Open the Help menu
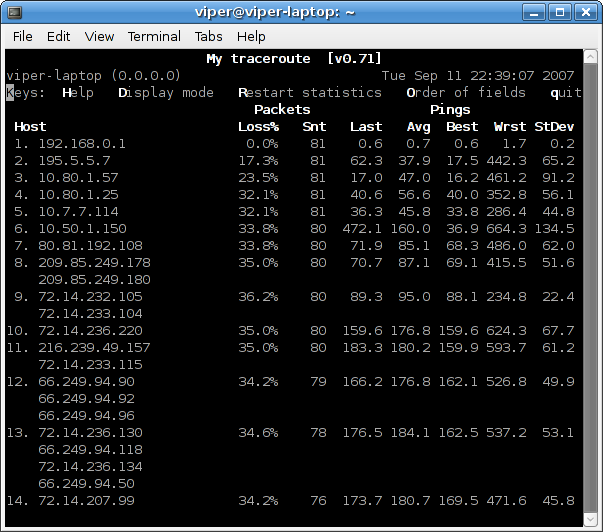603x532 pixels. [251, 37]
